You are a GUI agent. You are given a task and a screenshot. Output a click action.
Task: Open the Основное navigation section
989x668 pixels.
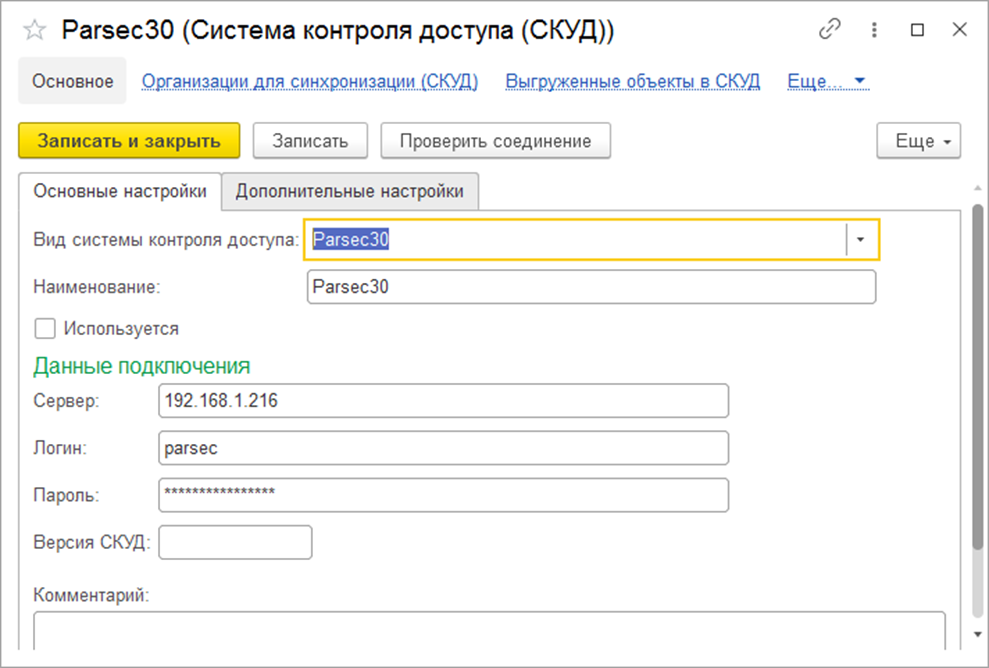(72, 81)
